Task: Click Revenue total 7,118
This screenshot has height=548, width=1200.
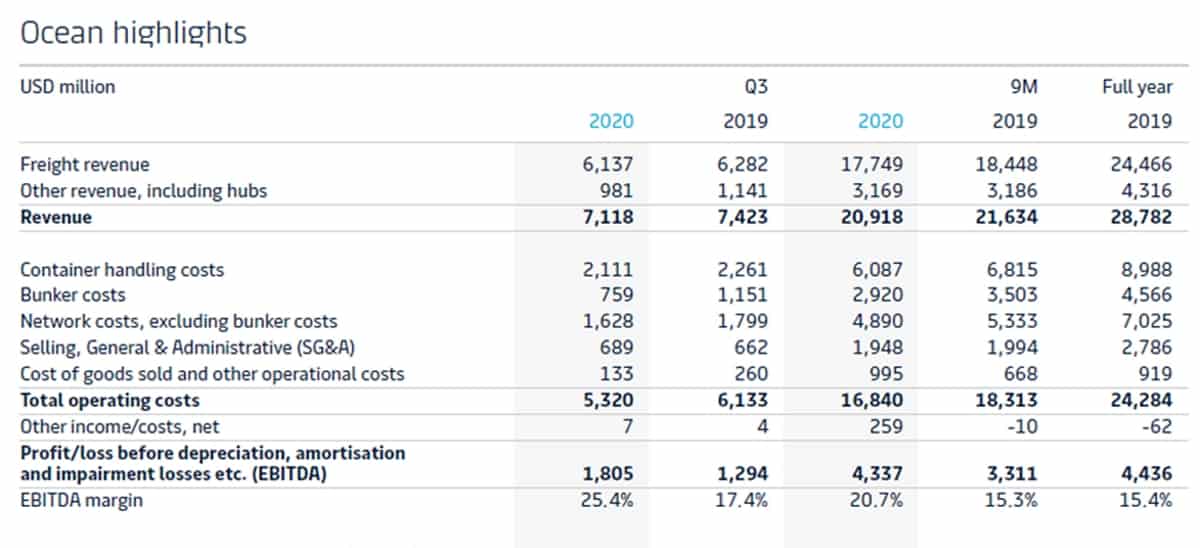Action: pos(606,217)
